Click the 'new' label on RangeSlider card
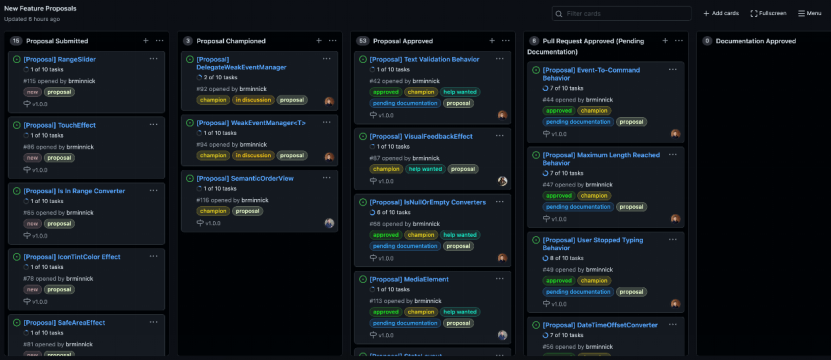The height and width of the screenshot is (360, 831). click(x=32, y=92)
